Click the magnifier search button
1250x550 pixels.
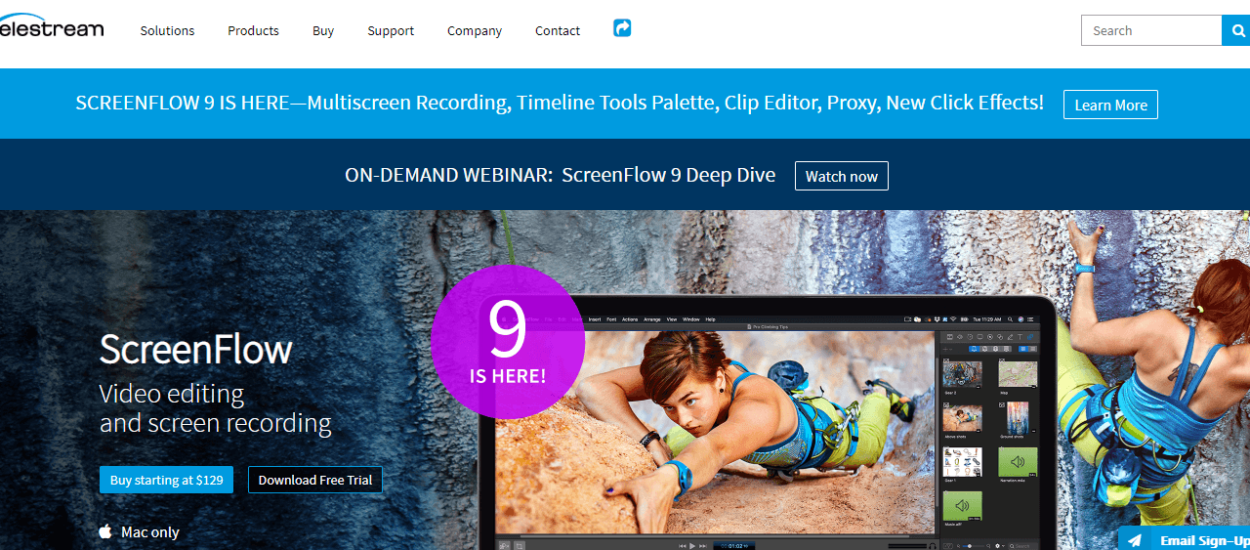pyautogui.click(x=1237, y=31)
